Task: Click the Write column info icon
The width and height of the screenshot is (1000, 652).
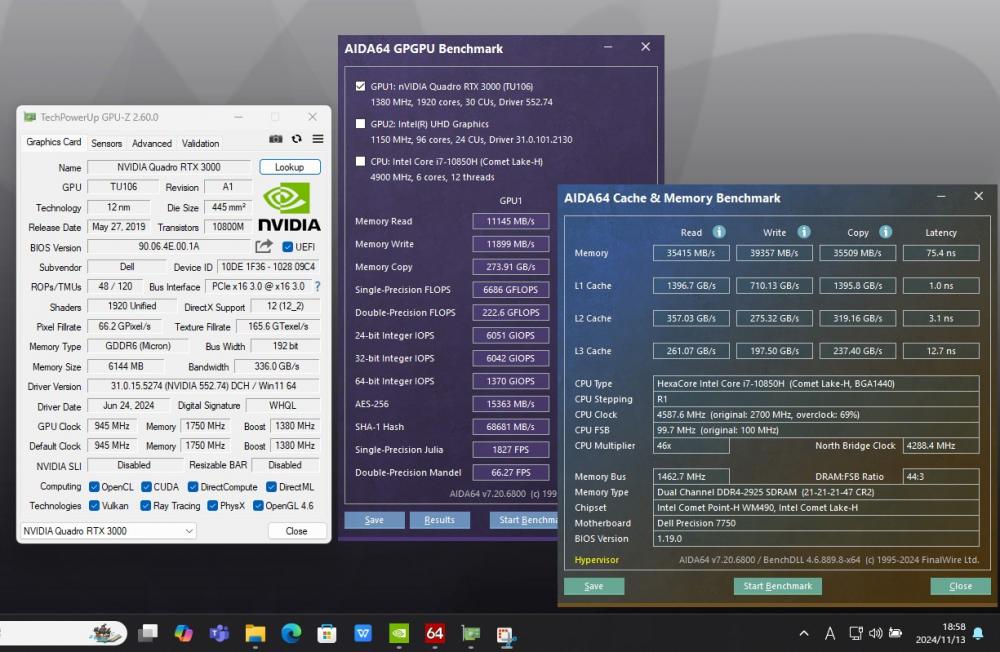Action: [x=803, y=232]
